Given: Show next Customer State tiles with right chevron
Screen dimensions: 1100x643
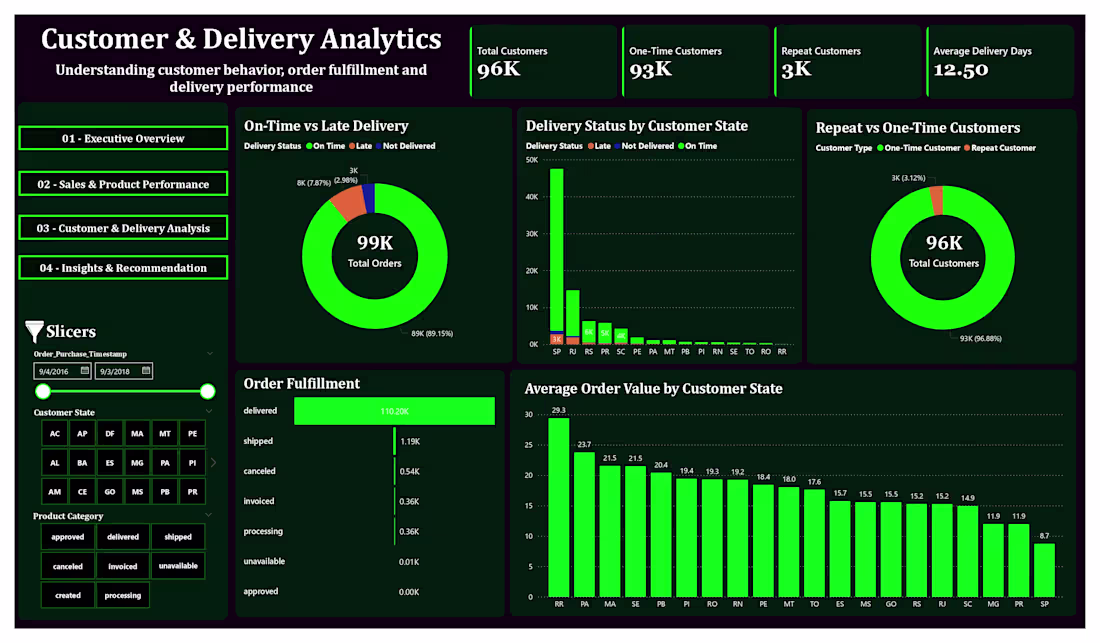Looking at the screenshot, I should point(213,462).
